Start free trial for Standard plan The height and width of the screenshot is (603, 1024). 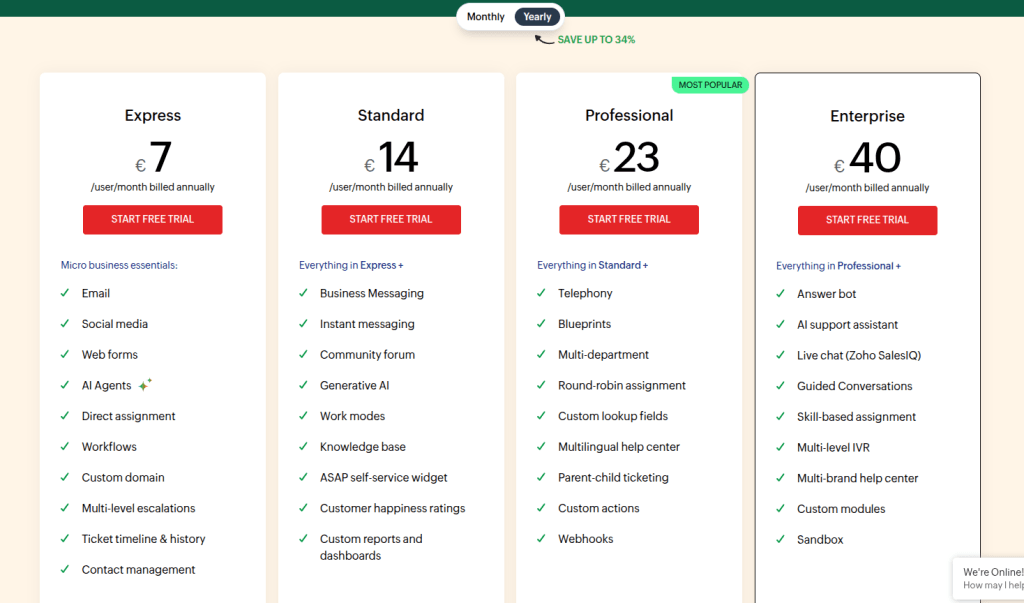point(391,220)
